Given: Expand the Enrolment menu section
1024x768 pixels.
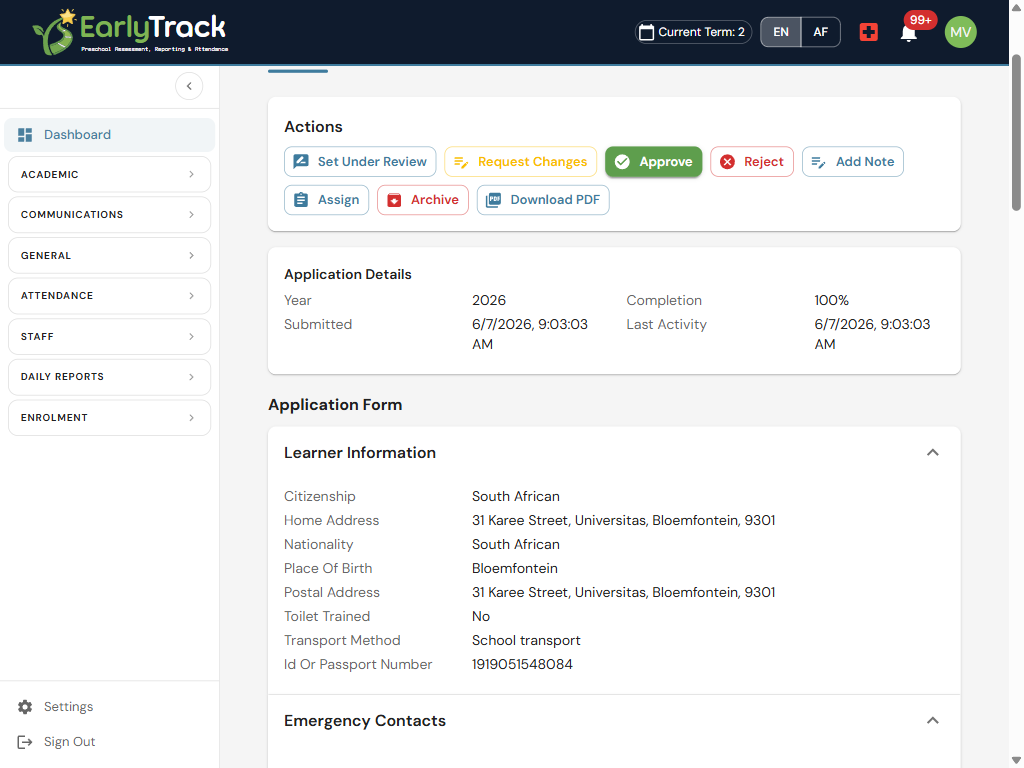Looking at the screenshot, I should coord(110,417).
